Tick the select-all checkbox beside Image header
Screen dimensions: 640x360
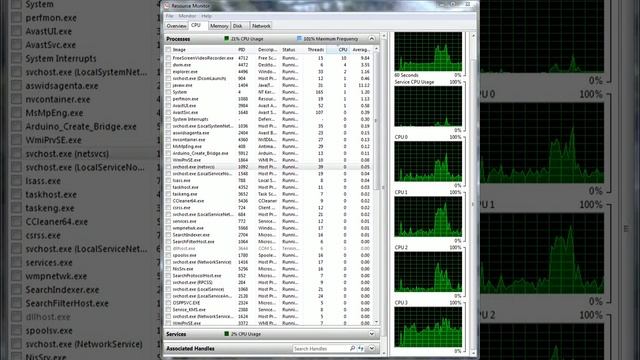[168, 49]
